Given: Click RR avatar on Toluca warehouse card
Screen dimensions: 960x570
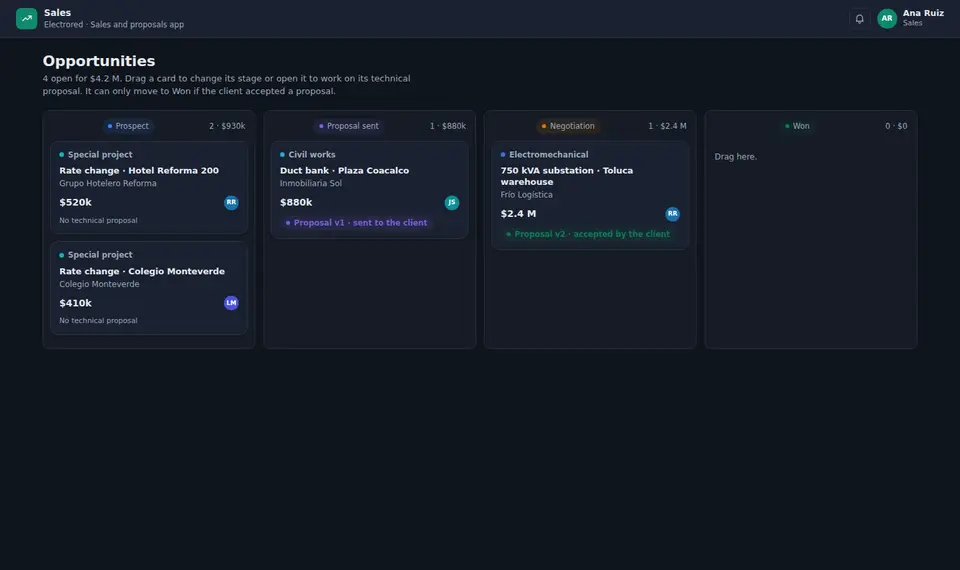Looking at the screenshot, I should (x=672, y=214).
